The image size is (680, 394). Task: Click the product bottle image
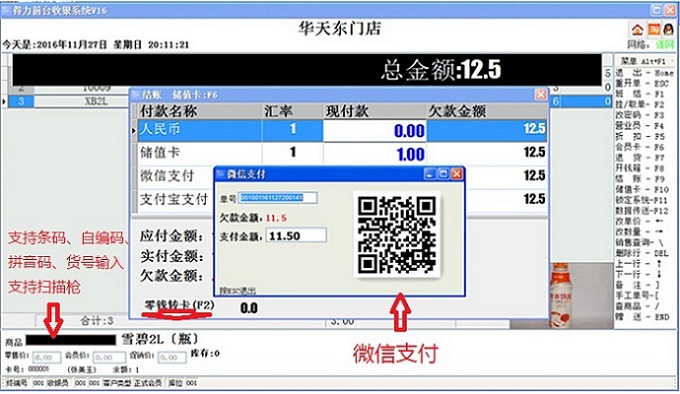coord(561,295)
